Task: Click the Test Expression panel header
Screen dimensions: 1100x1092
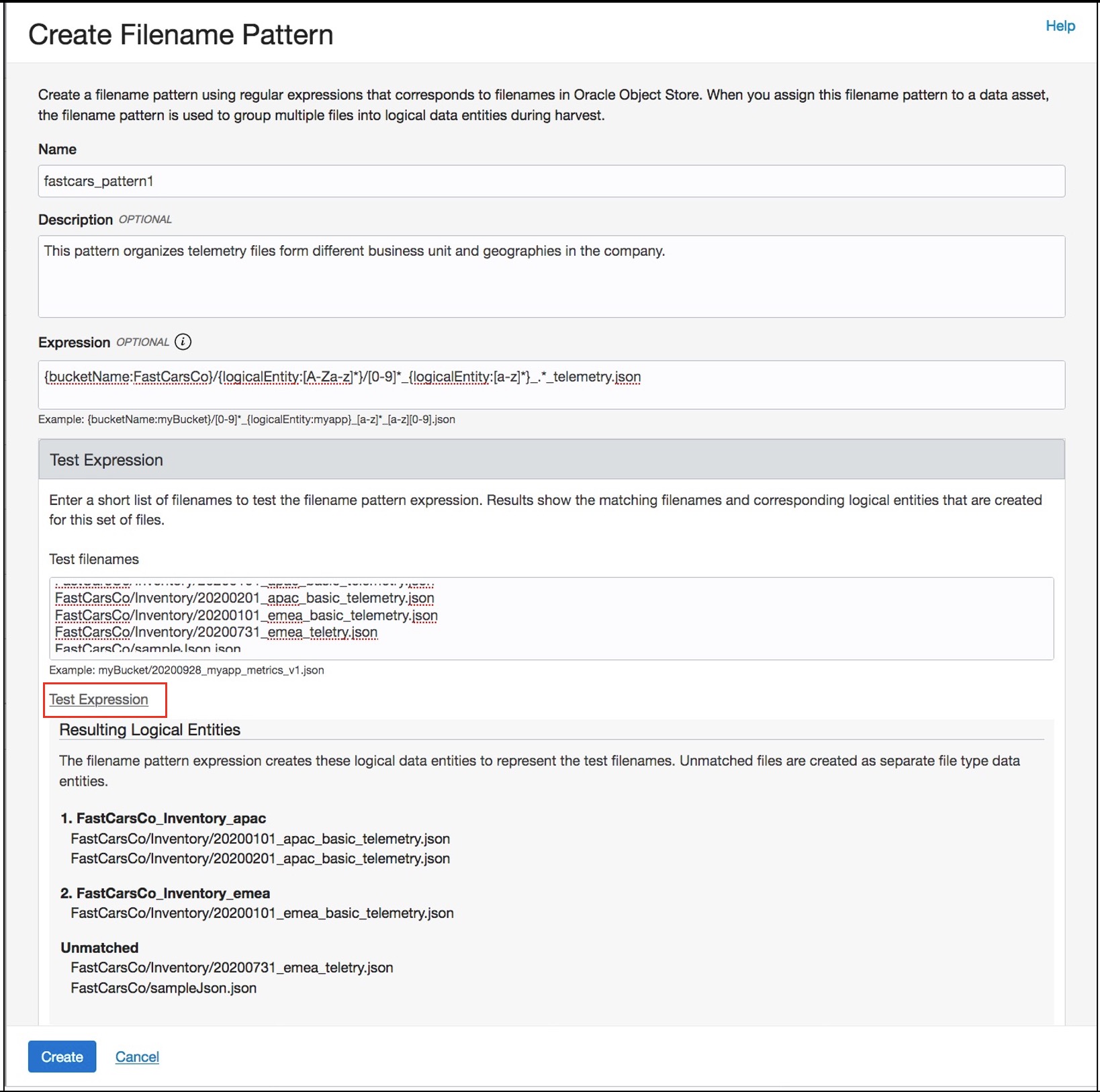Action: 551,460
